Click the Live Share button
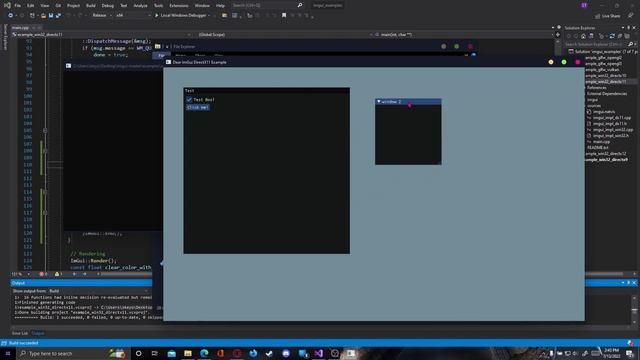The height and width of the screenshot is (360, 640). click(x=608, y=16)
